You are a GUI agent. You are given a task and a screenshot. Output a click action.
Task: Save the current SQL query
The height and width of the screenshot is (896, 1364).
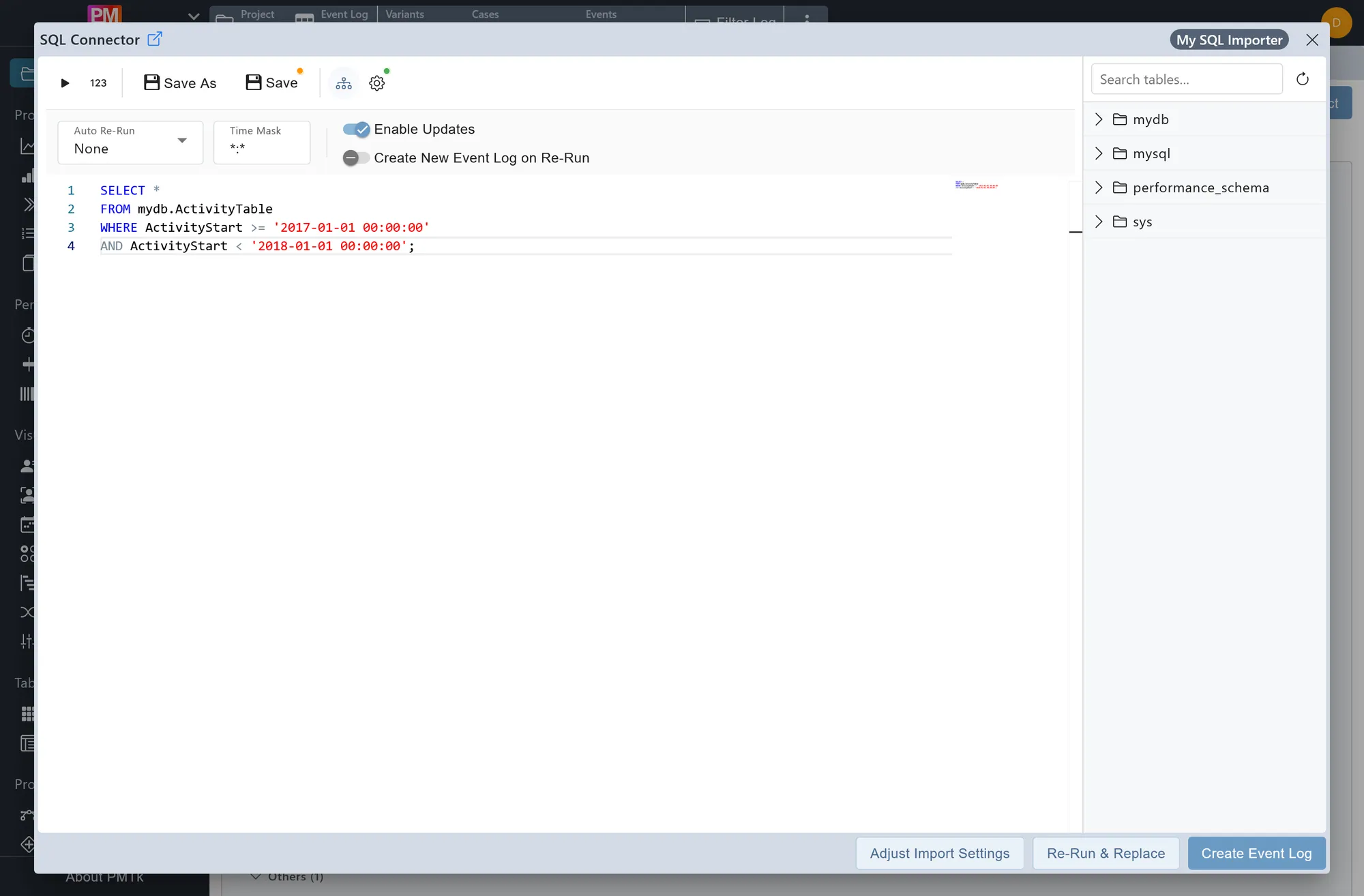point(271,83)
